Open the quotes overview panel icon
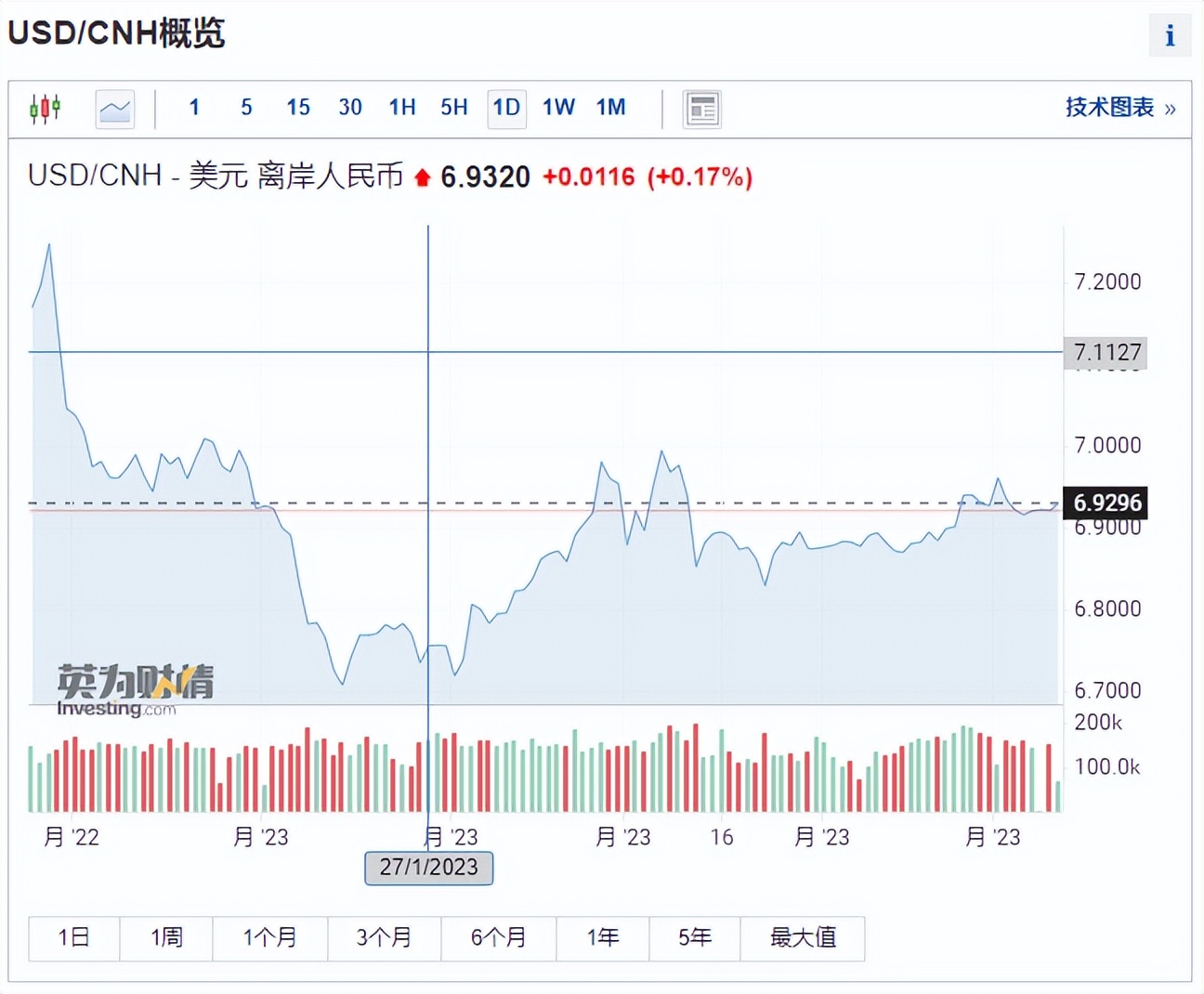1204x994 pixels. (x=702, y=109)
